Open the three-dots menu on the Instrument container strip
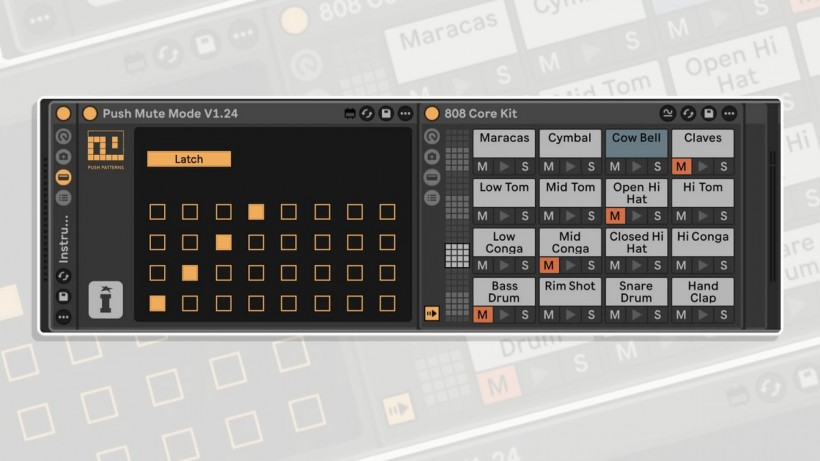 (63, 317)
